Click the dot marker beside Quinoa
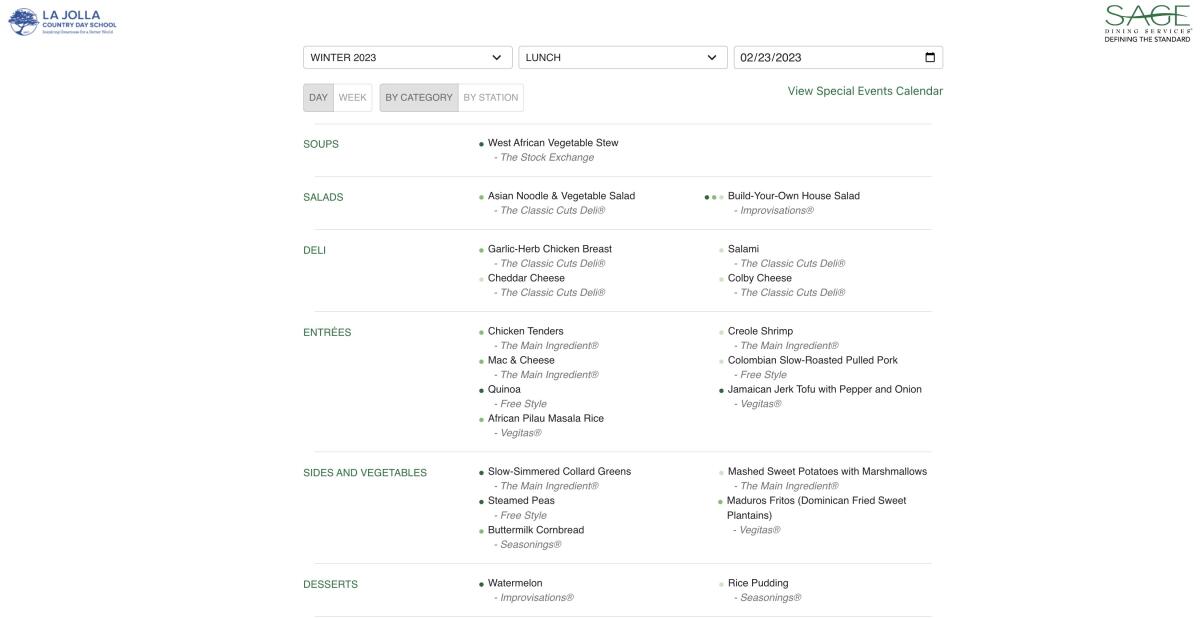This screenshot has height=618, width=1200. coord(481,390)
